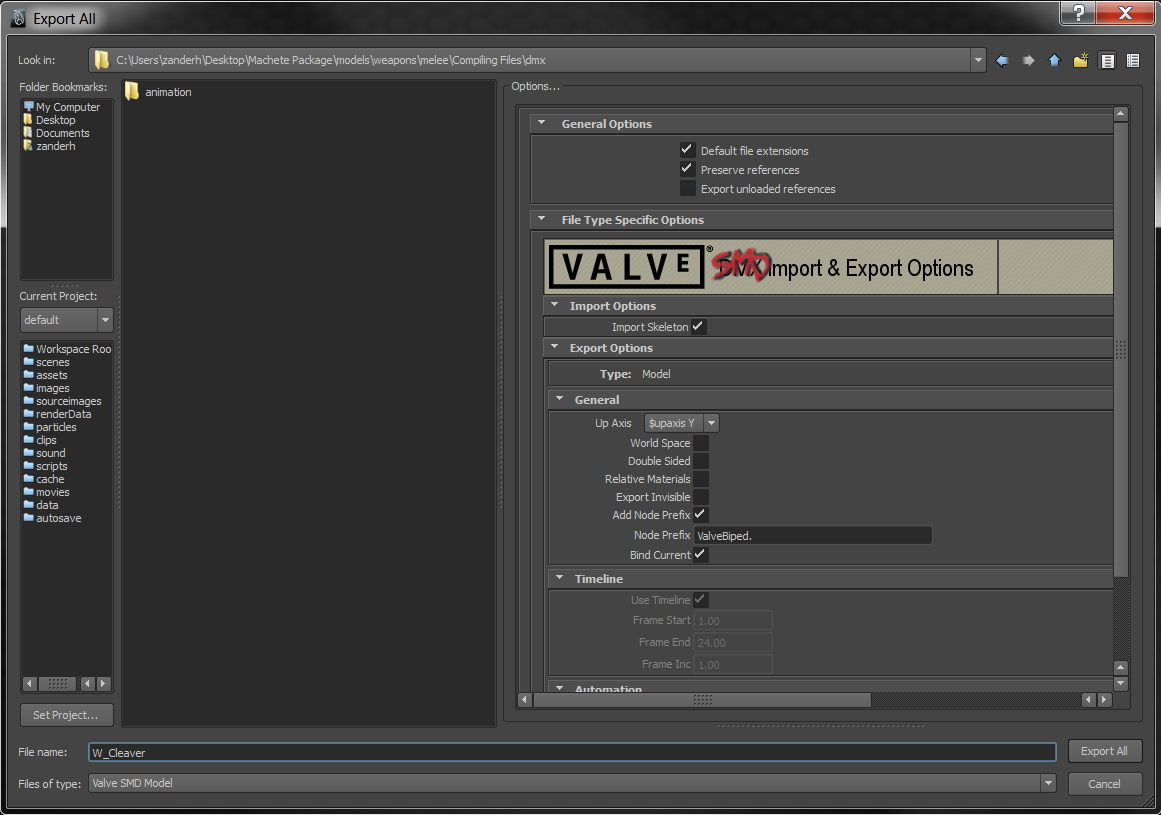The image size is (1161, 815).
Task: Enable Export unloaded references
Action: pos(687,188)
